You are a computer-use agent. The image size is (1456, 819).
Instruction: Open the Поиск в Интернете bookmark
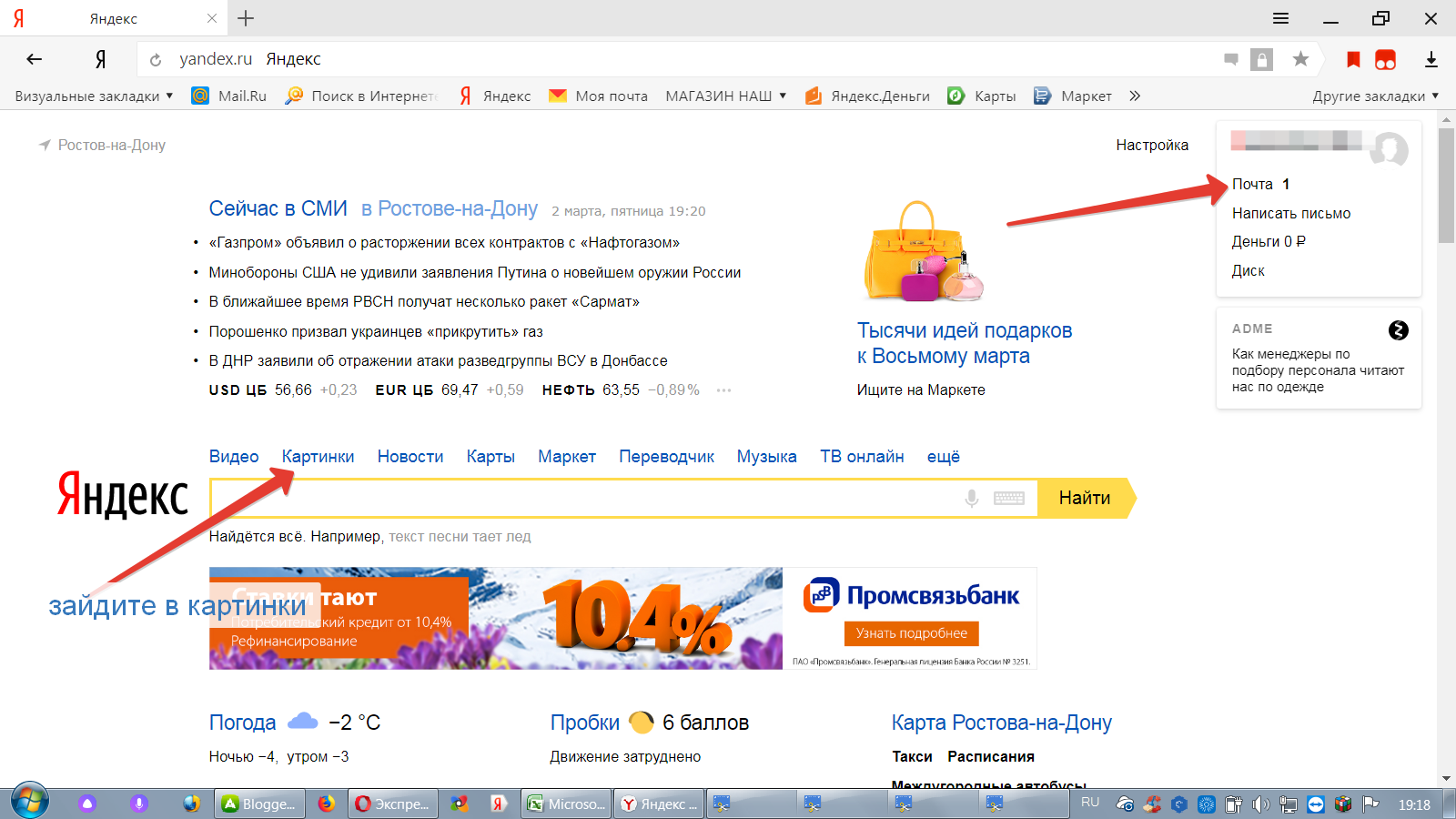click(361, 96)
